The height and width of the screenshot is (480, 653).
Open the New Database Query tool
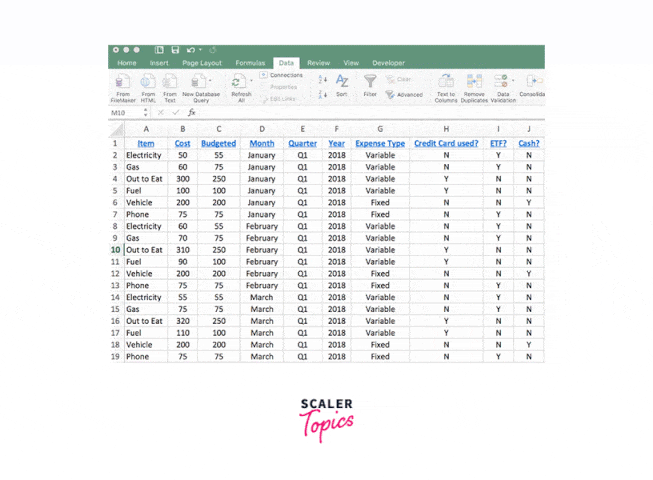(x=201, y=82)
